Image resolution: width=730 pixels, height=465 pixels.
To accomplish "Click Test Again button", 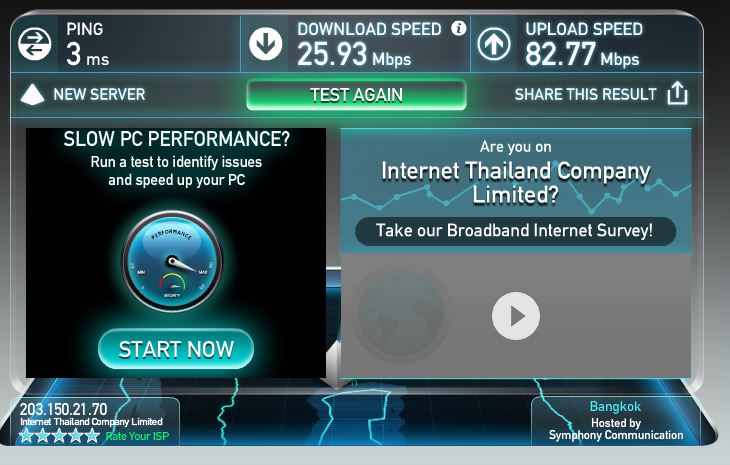I will click(x=356, y=95).
